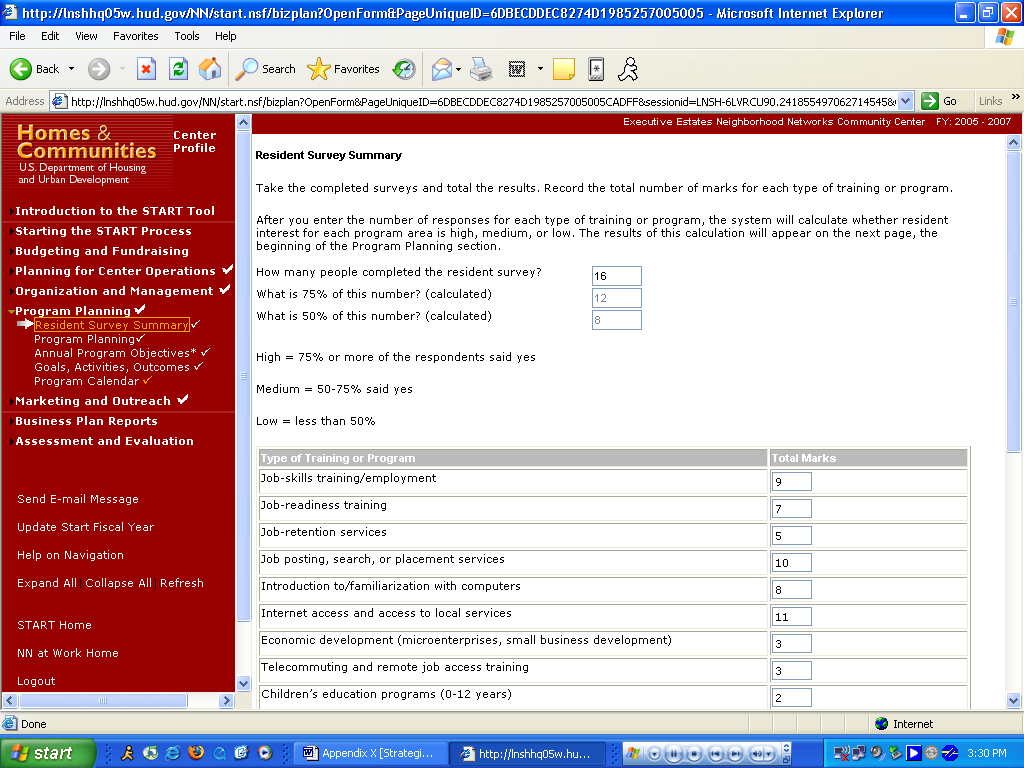Click the Firefox icon in Quick Launch

[196, 753]
